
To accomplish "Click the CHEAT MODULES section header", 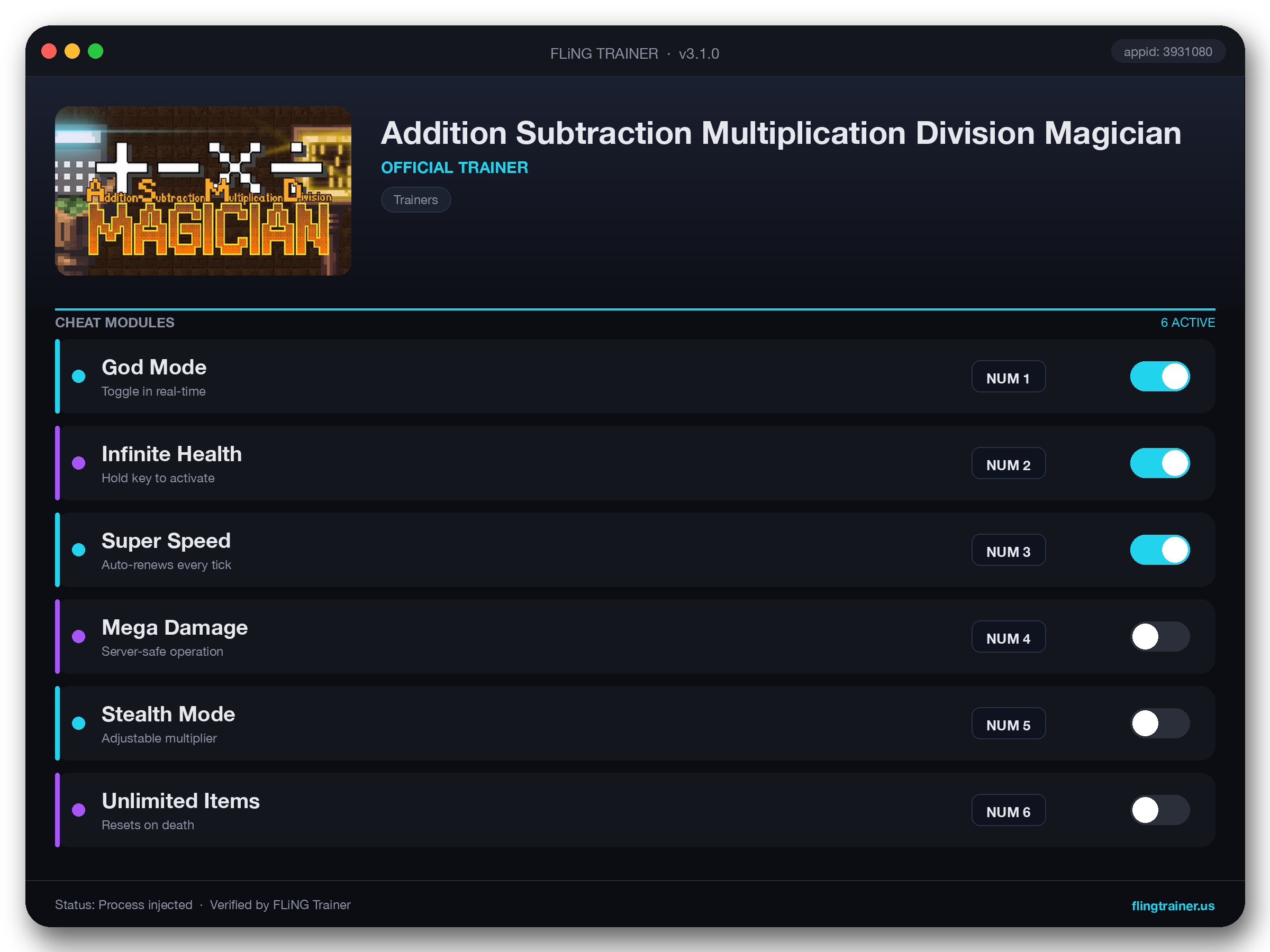I will pos(115,323).
